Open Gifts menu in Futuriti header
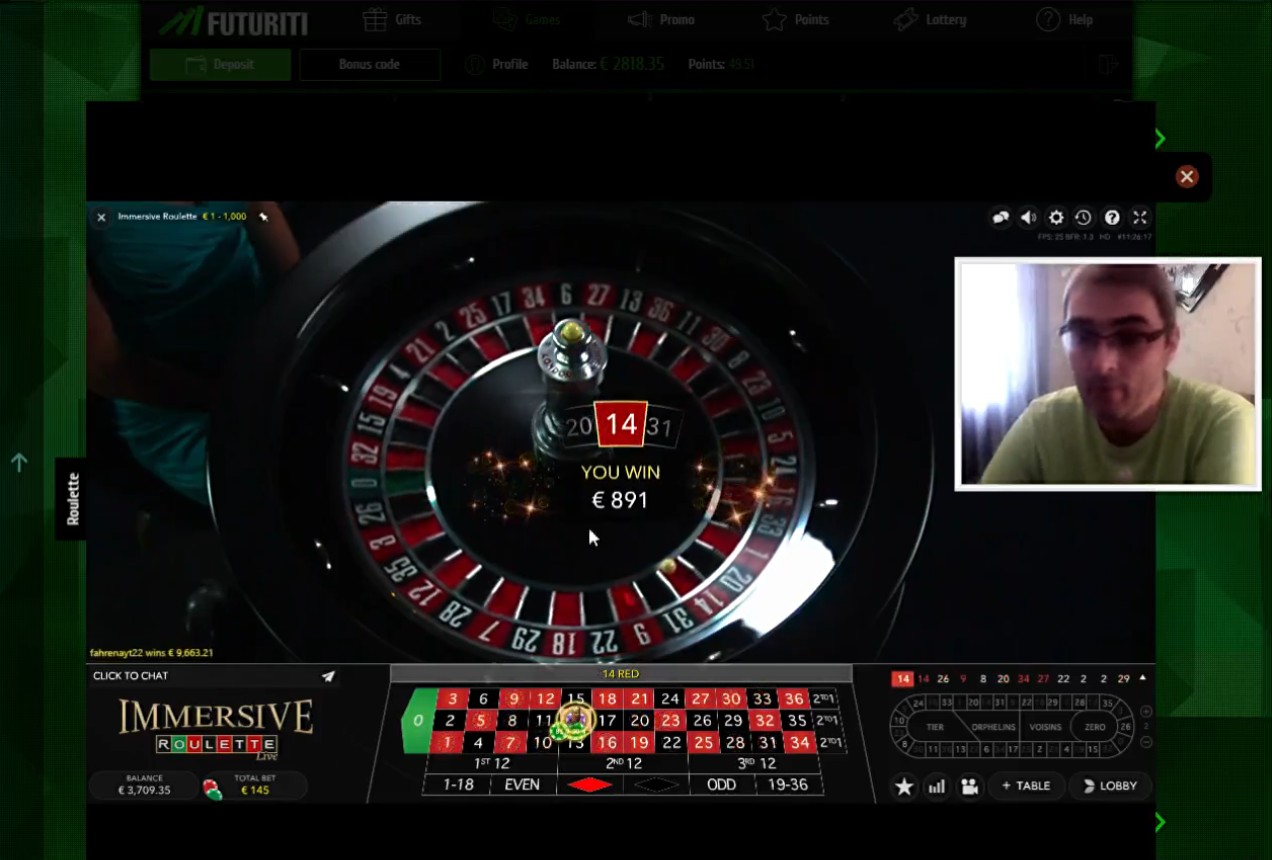 click(391, 20)
